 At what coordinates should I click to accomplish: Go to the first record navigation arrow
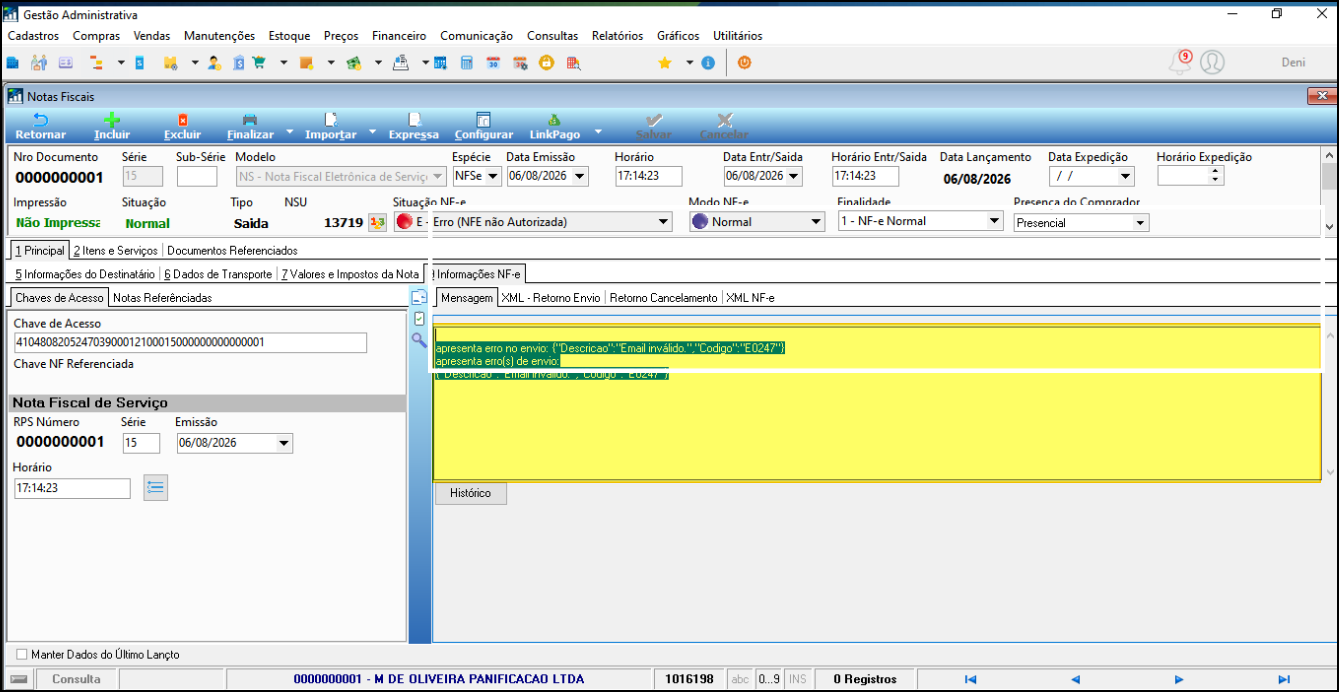(970, 679)
